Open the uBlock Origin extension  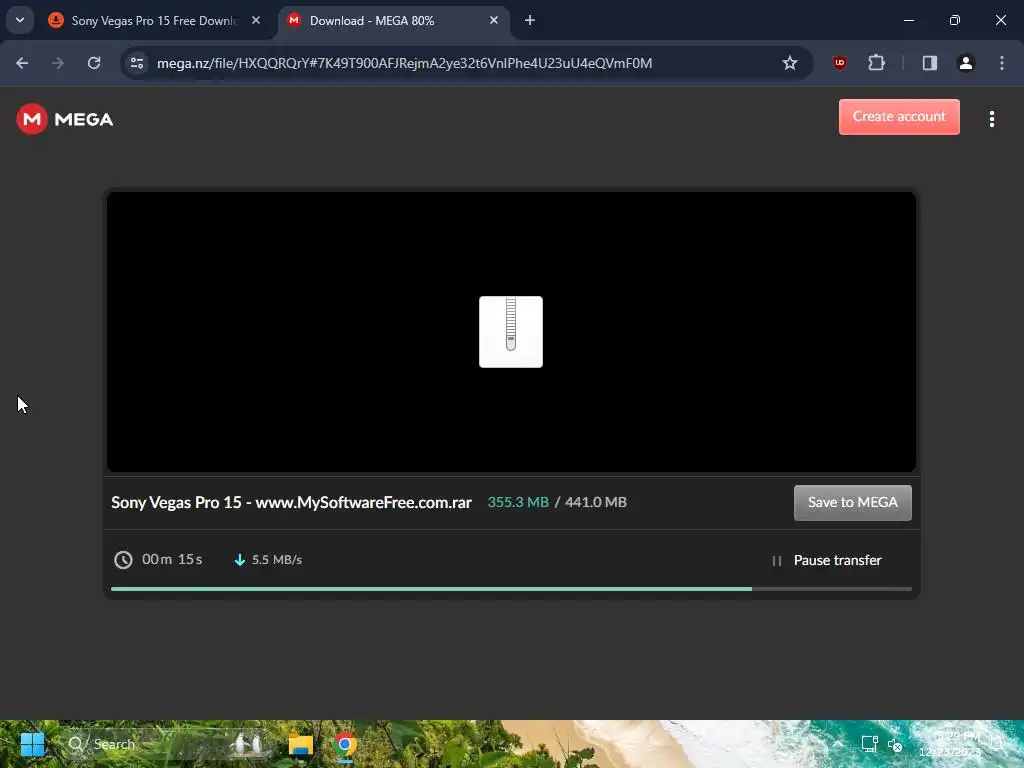tap(840, 63)
